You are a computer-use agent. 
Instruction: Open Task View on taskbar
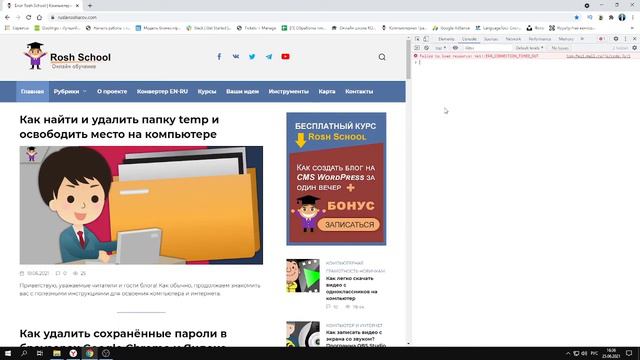(x=40, y=353)
